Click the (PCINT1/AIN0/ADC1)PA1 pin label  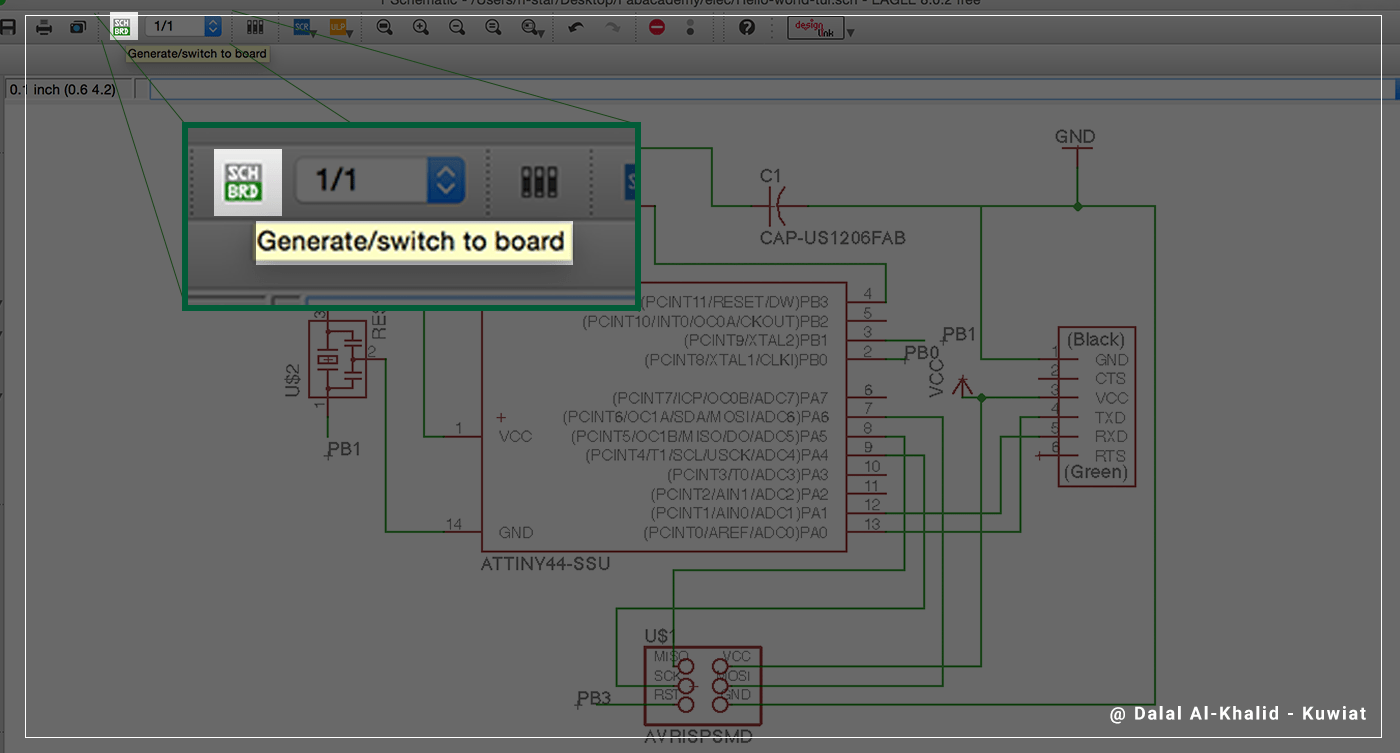point(740,514)
